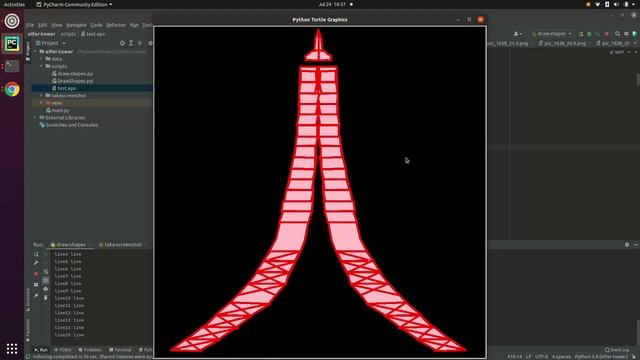640x360 pixels.
Task: Switch to the pic_1639_20.9.png editor tab
Action: [x=565, y=43]
